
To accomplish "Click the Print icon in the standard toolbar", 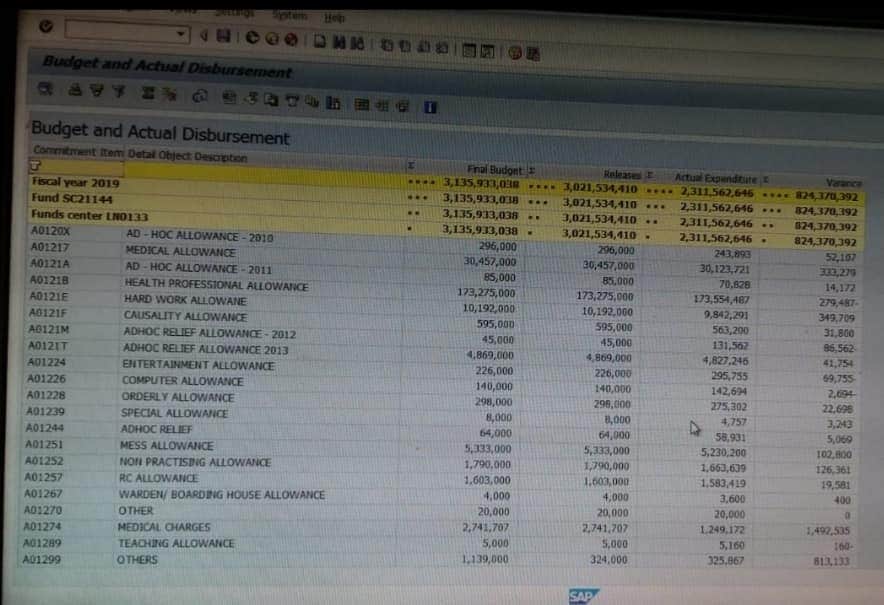I will point(320,41).
